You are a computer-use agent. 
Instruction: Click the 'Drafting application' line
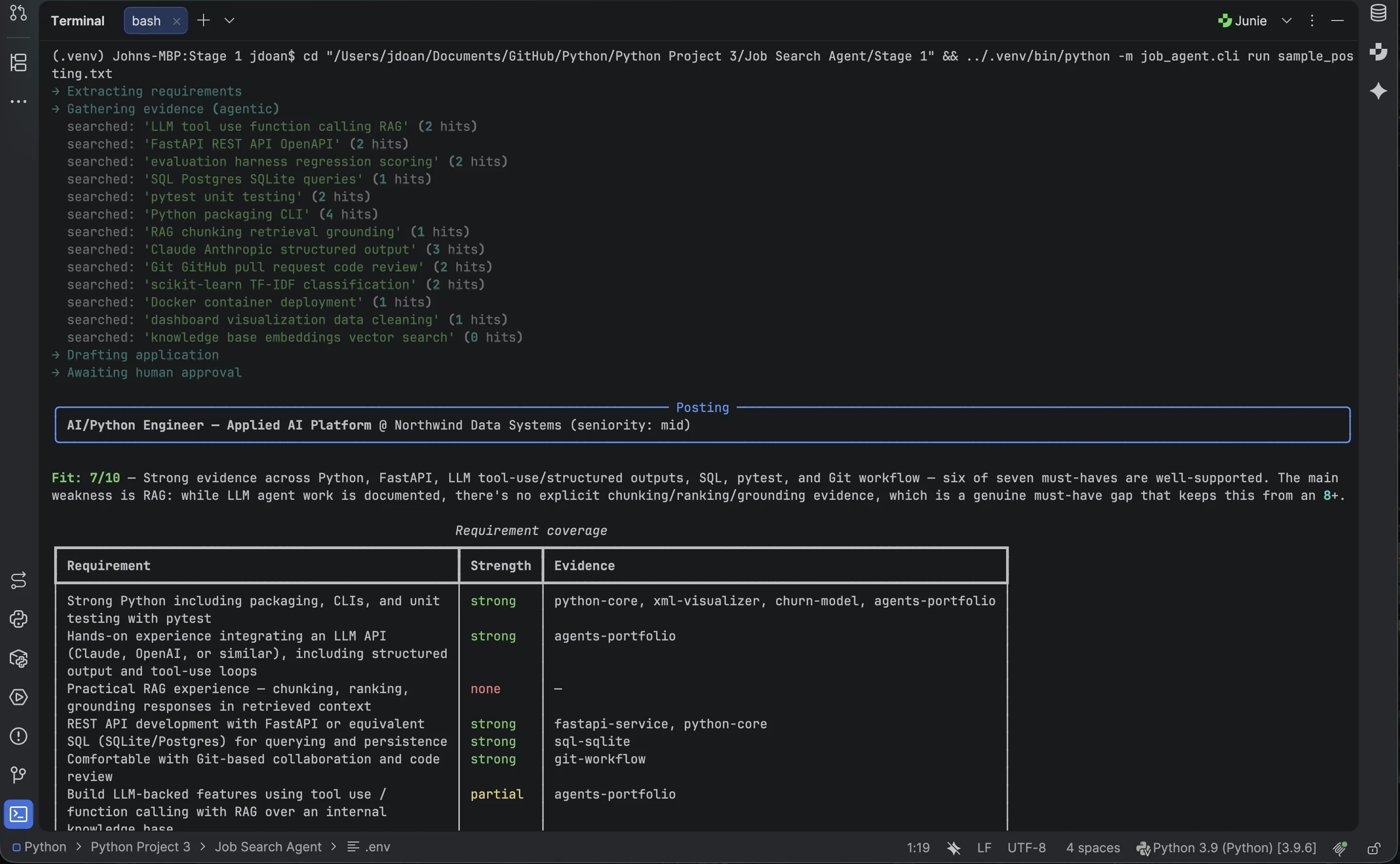(x=135, y=355)
